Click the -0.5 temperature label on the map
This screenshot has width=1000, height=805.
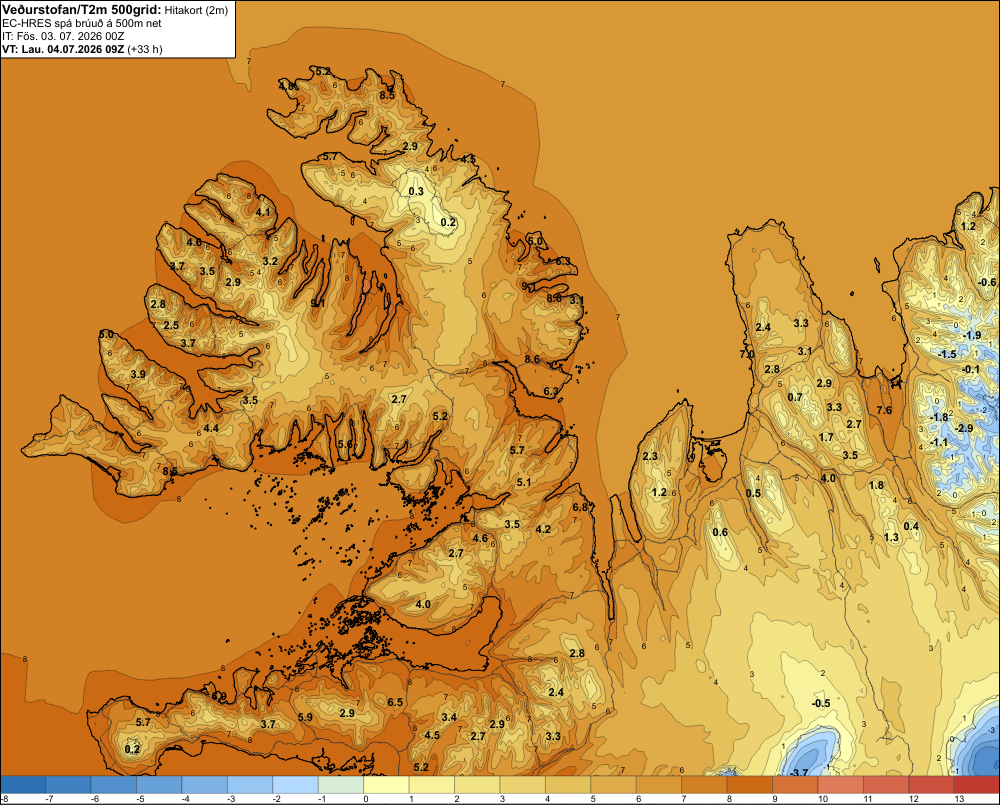click(x=821, y=703)
